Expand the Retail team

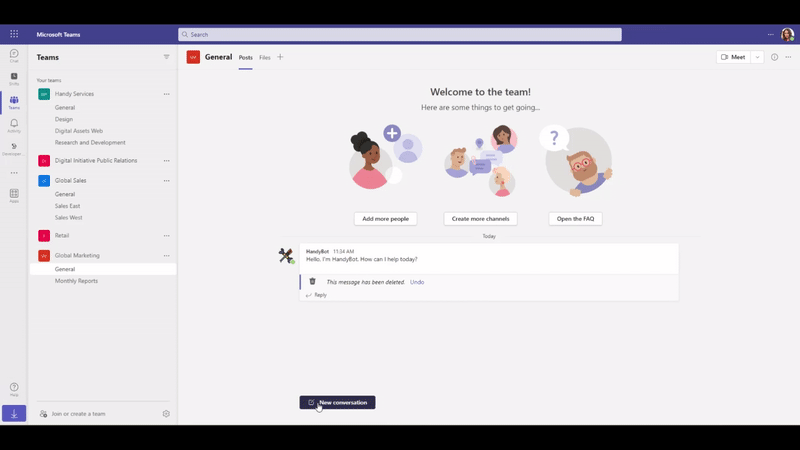tap(62, 236)
